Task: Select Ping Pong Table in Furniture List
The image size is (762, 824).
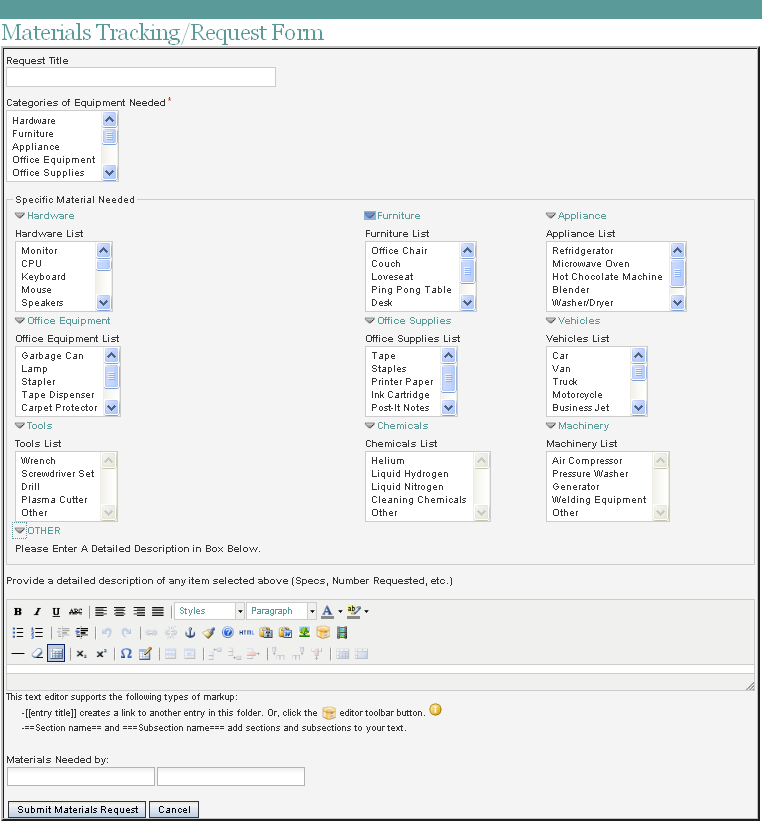Action: pyautogui.click(x=412, y=290)
